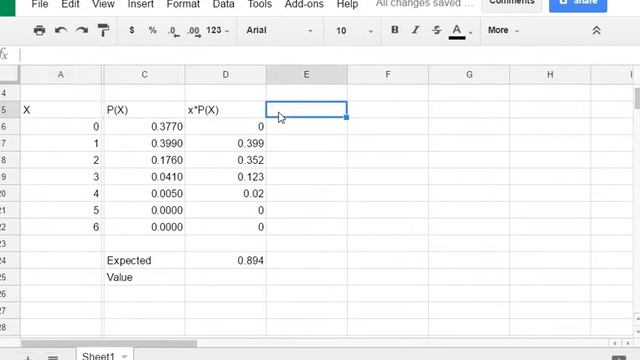Expand the More toolbar options

503,30
